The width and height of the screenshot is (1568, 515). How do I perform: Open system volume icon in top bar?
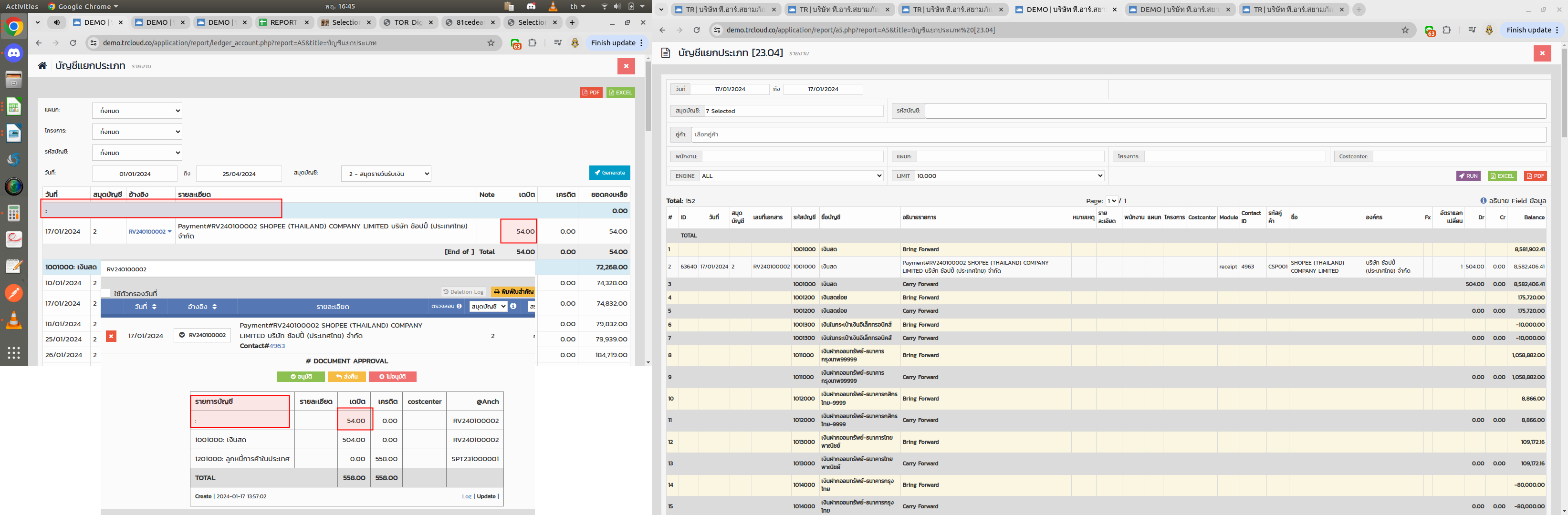click(617, 6)
